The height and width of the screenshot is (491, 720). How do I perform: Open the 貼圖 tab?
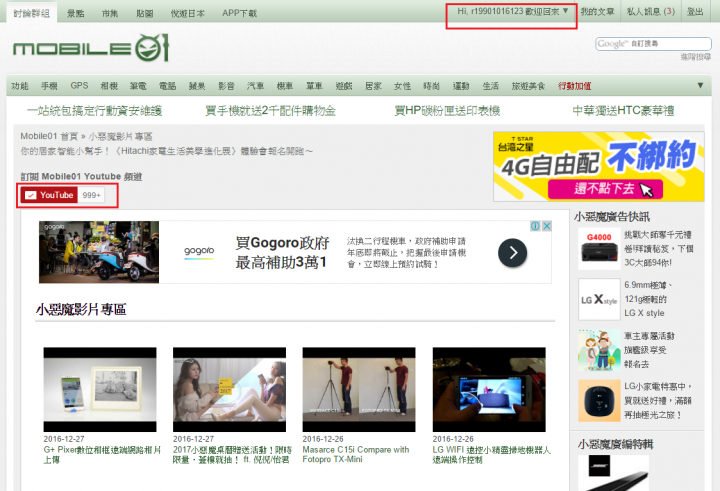[145, 13]
